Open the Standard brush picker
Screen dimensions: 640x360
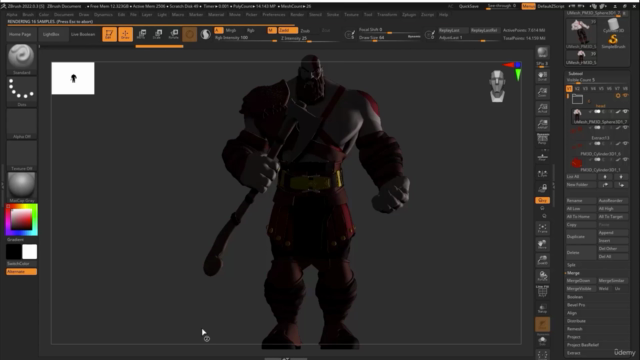pos(21,59)
